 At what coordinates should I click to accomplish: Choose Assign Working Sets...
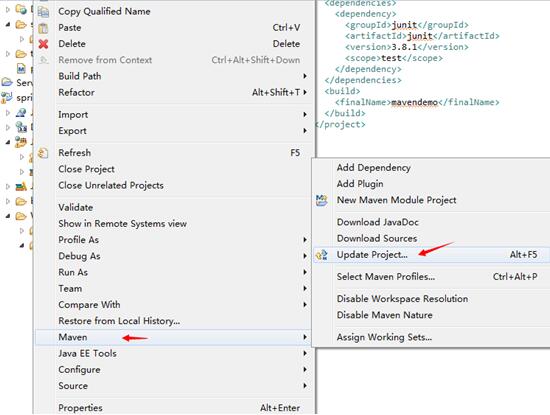tap(431, 337)
